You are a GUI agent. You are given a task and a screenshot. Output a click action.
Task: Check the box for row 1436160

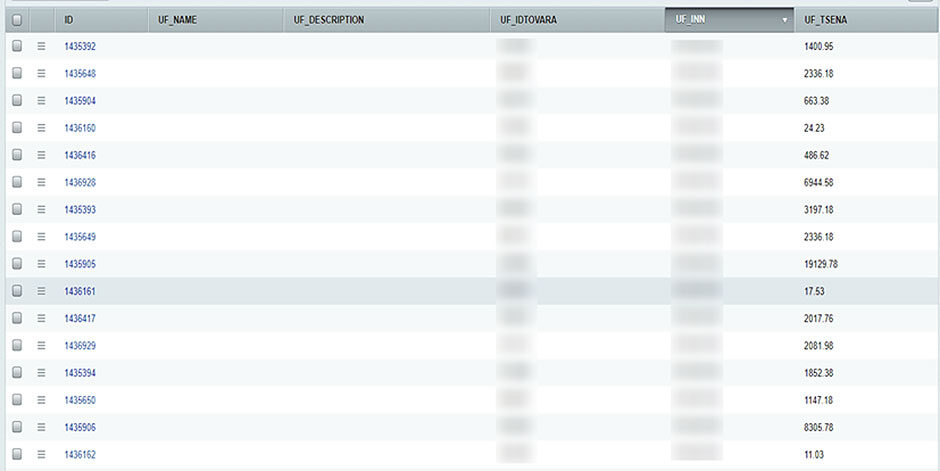(x=17, y=127)
